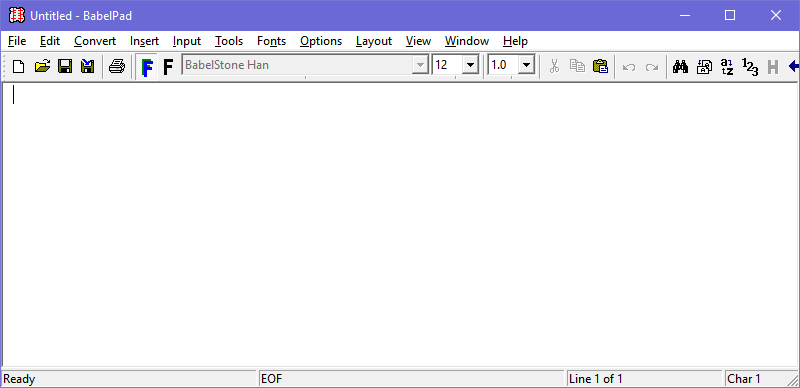Screen dimensions: 800x388
Task: Save the file with the floppy disk icon
Action: [65, 66]
